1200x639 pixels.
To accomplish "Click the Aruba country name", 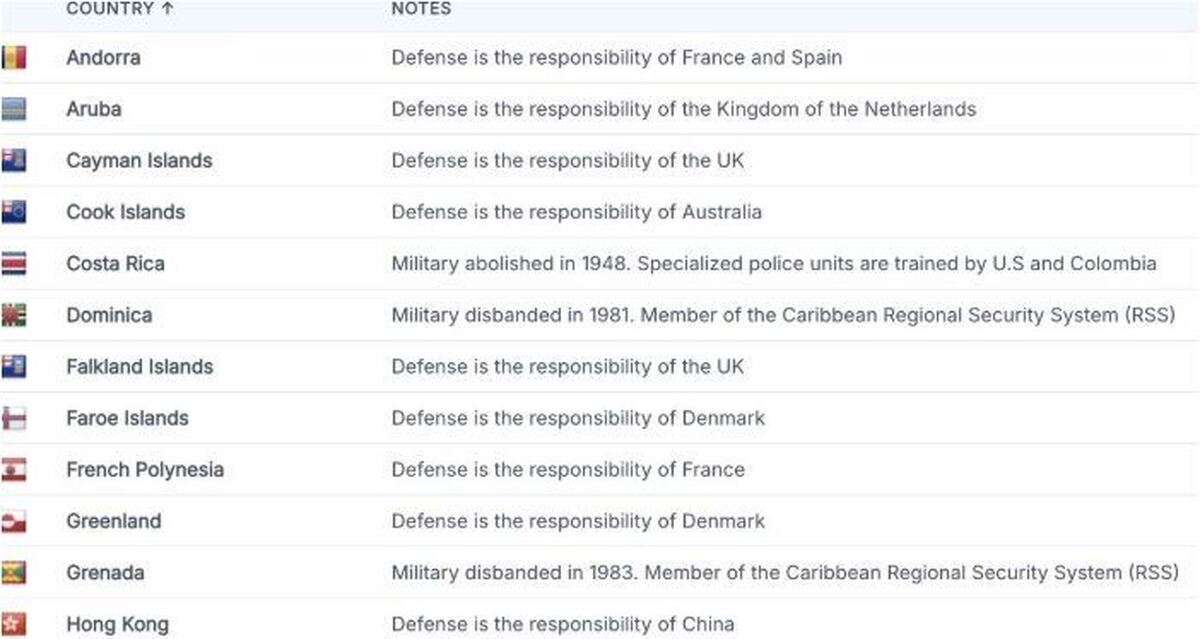I will pyautogui.click(x=94, y=109).
